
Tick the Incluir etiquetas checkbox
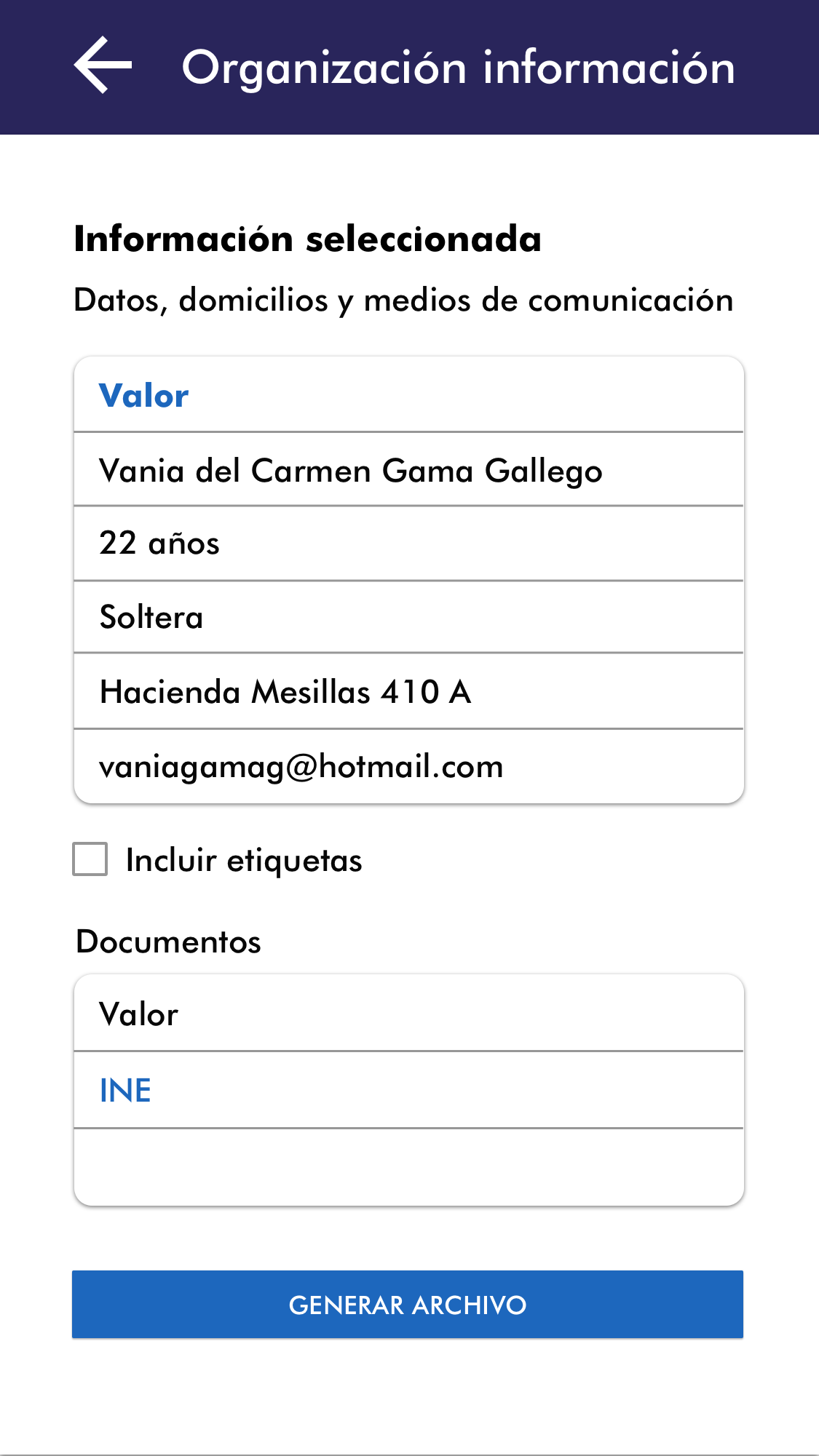(x=90, y=859)
